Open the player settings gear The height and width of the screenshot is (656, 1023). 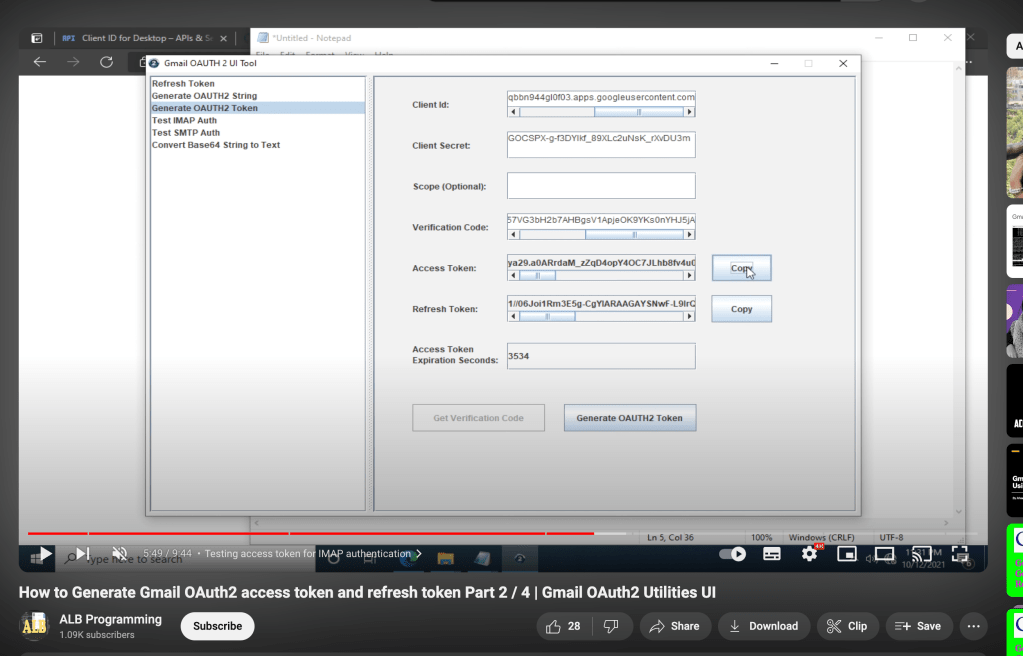pos(810,554)
